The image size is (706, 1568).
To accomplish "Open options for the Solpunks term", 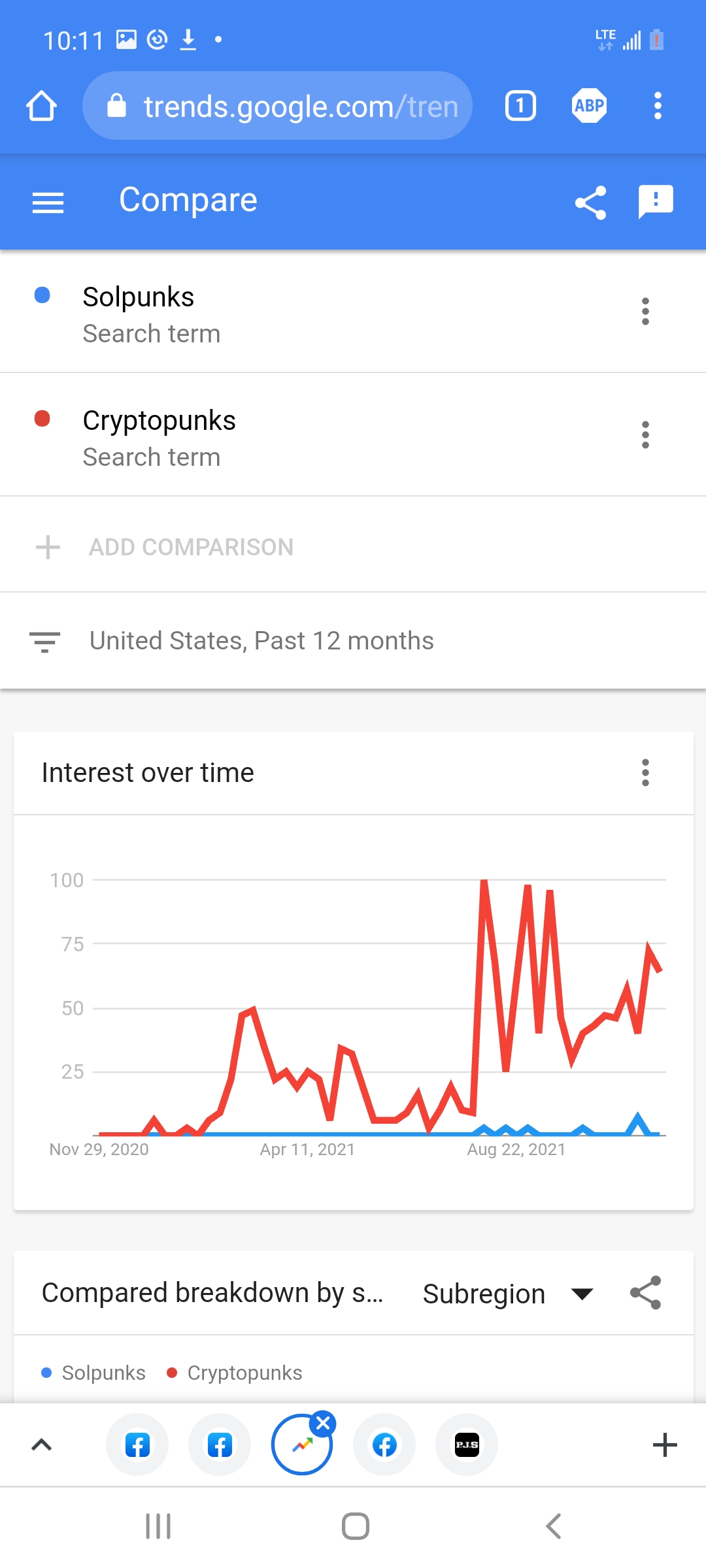I will point(645,312).
